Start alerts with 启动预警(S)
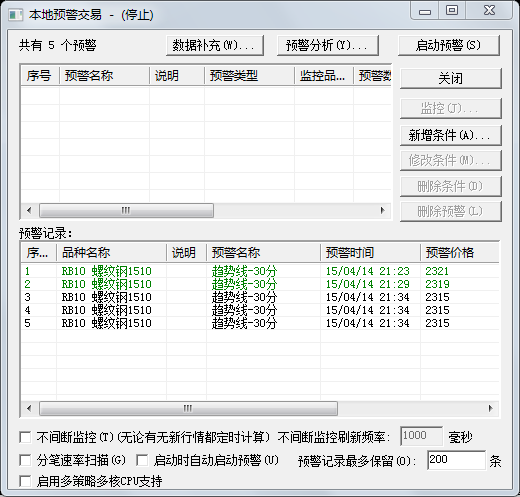520x497 pixels. pyautogui.click(x=449, y=45)
